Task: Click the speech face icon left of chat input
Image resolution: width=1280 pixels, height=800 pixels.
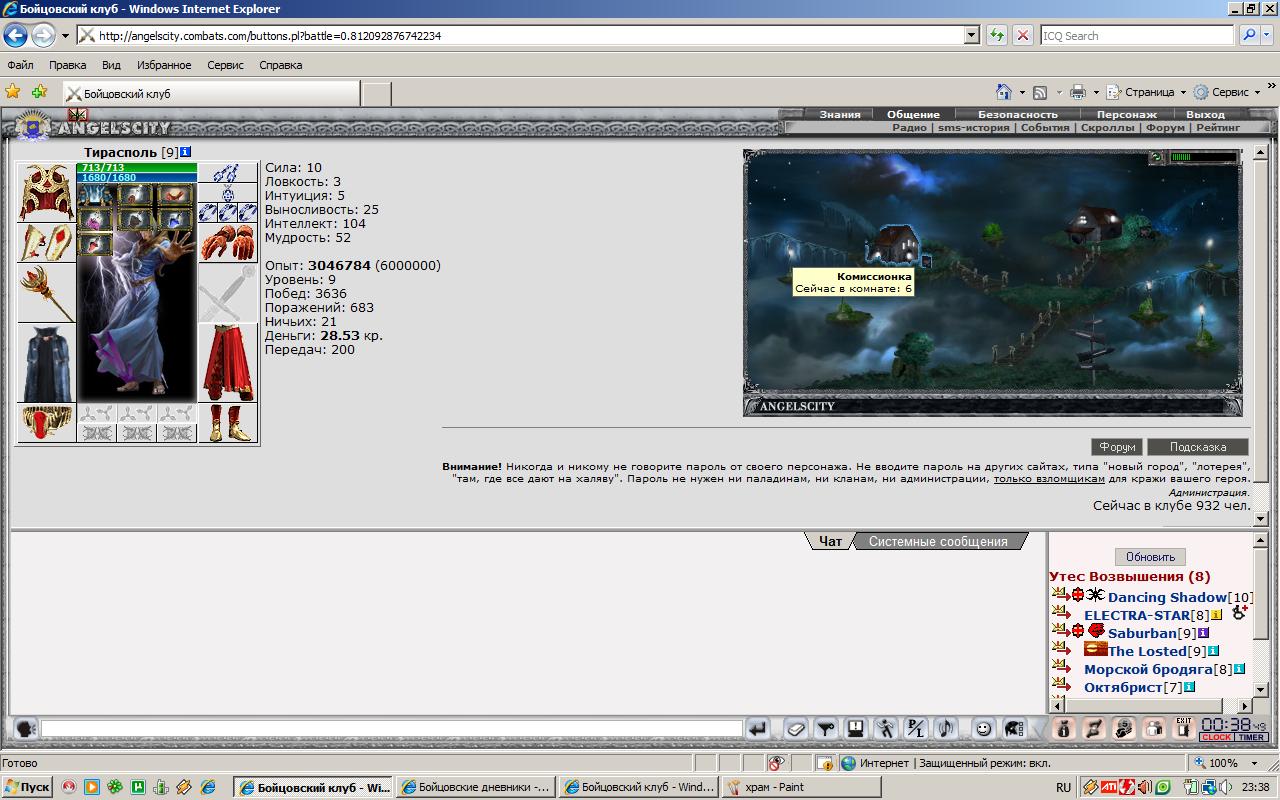Action: coord(26,729)
